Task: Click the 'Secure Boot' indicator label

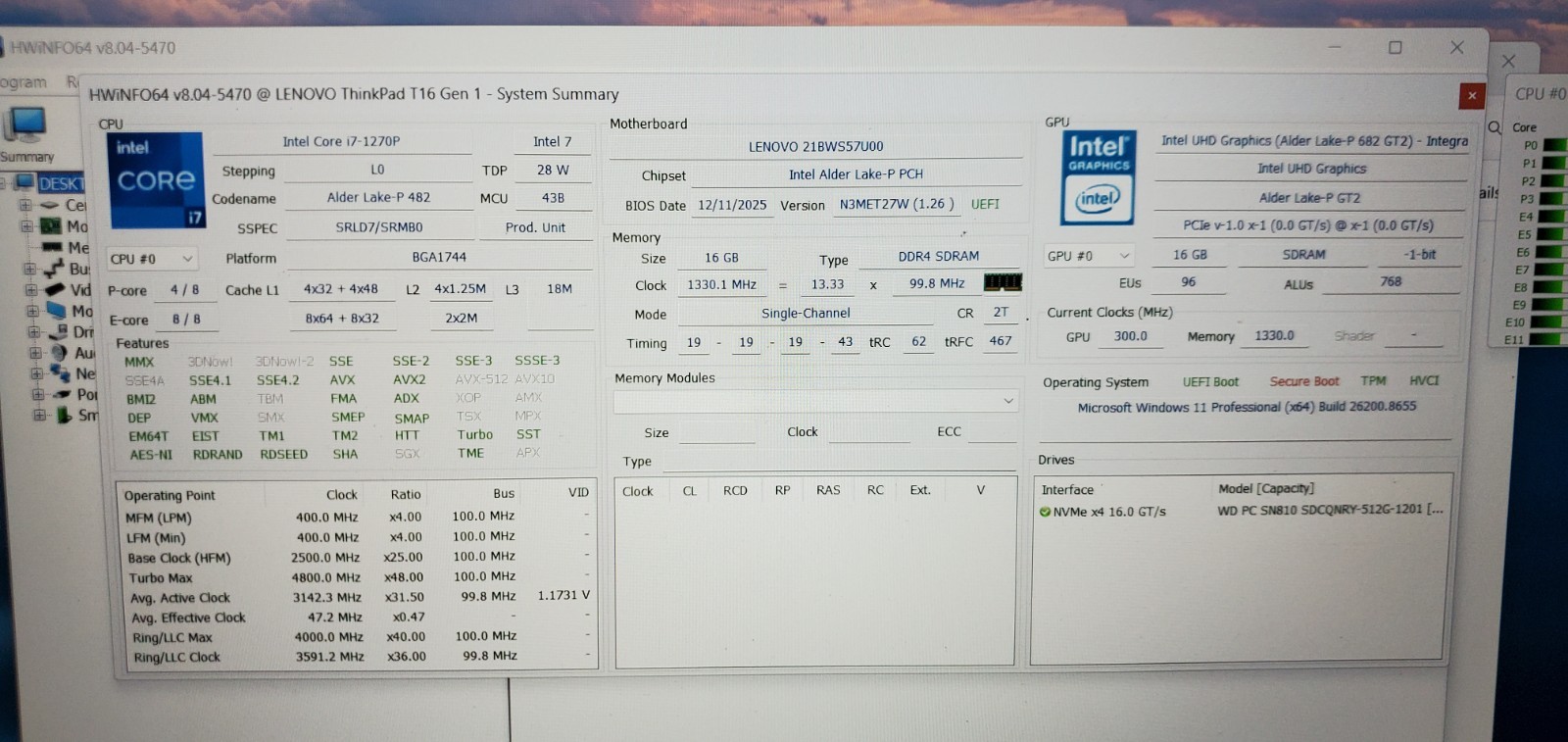Action: coord(1304,381)
